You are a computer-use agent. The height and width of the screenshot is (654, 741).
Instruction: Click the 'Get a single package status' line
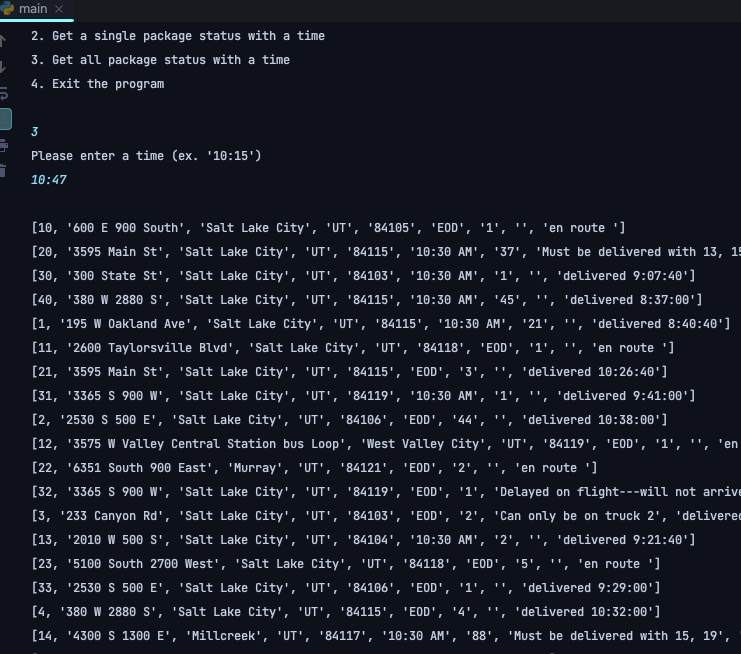178,36
